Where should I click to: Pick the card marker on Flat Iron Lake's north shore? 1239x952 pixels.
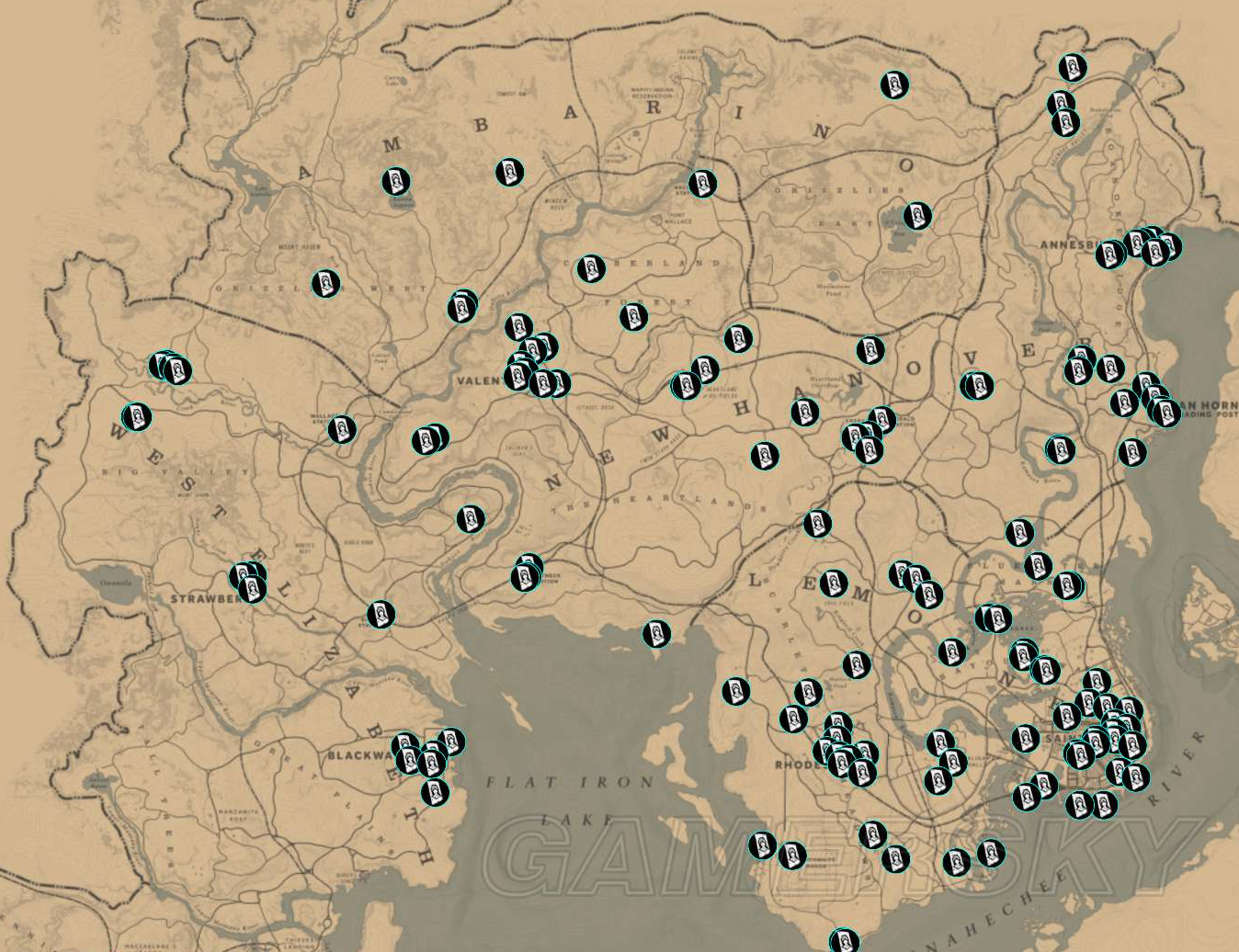[655, 633]
